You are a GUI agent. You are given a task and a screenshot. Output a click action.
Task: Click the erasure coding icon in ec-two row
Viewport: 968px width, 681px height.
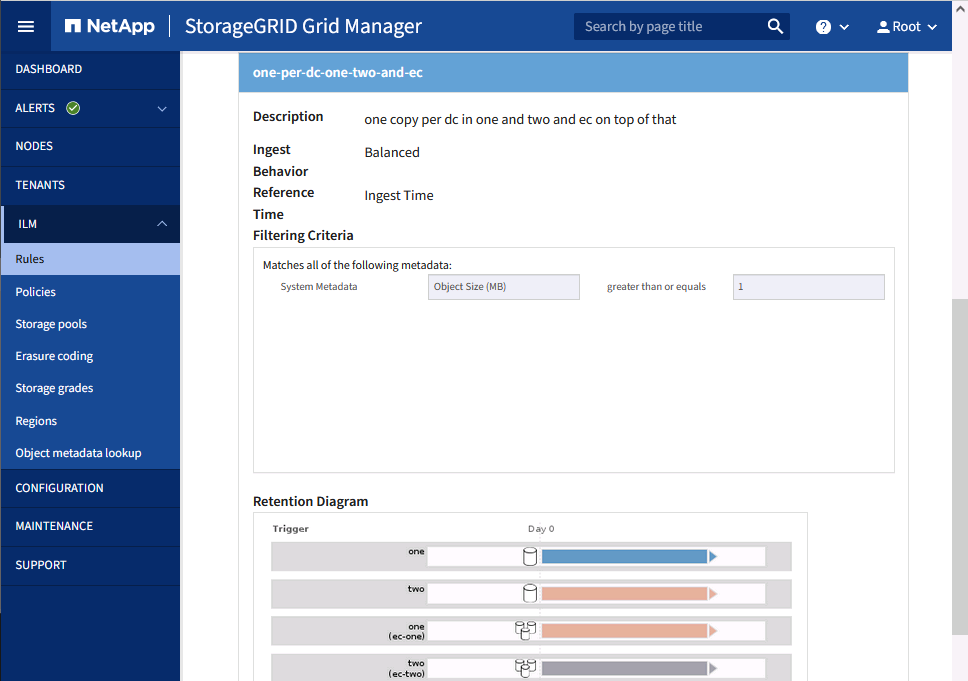coord(525,668)
